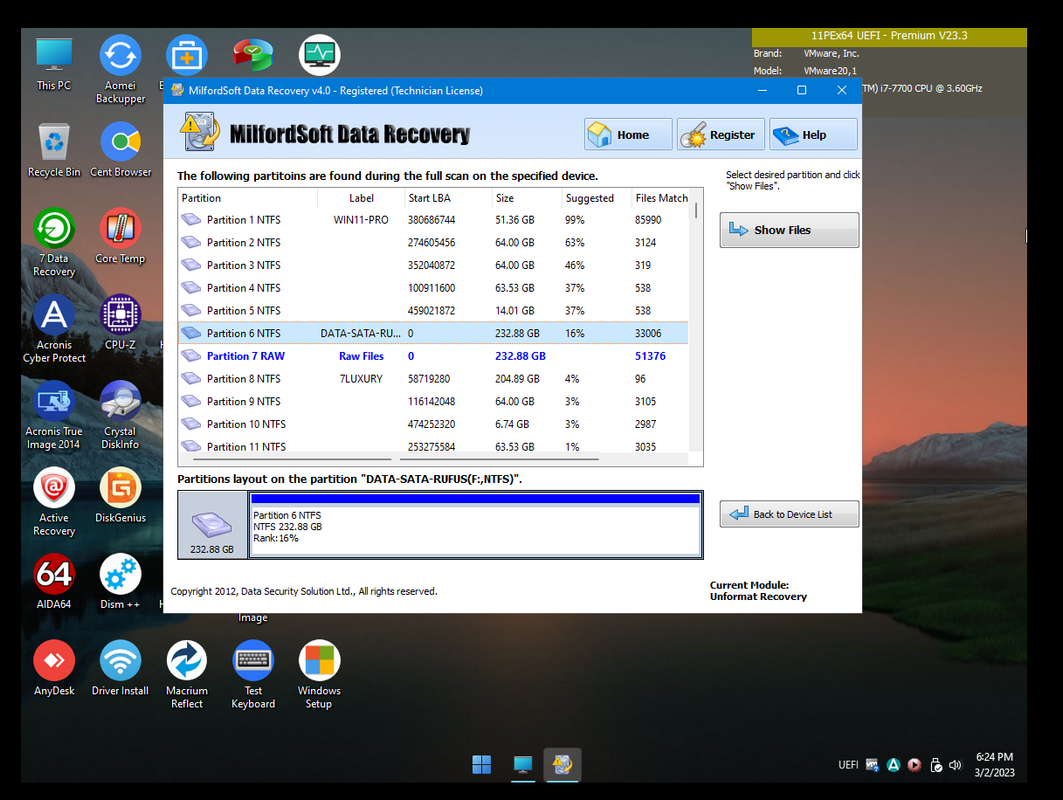Image resolution: width=1063 pixels, height=800 pixels.
Task: Click the 232.88 GB disk thumbnail
Action: (x=212, y=525)
